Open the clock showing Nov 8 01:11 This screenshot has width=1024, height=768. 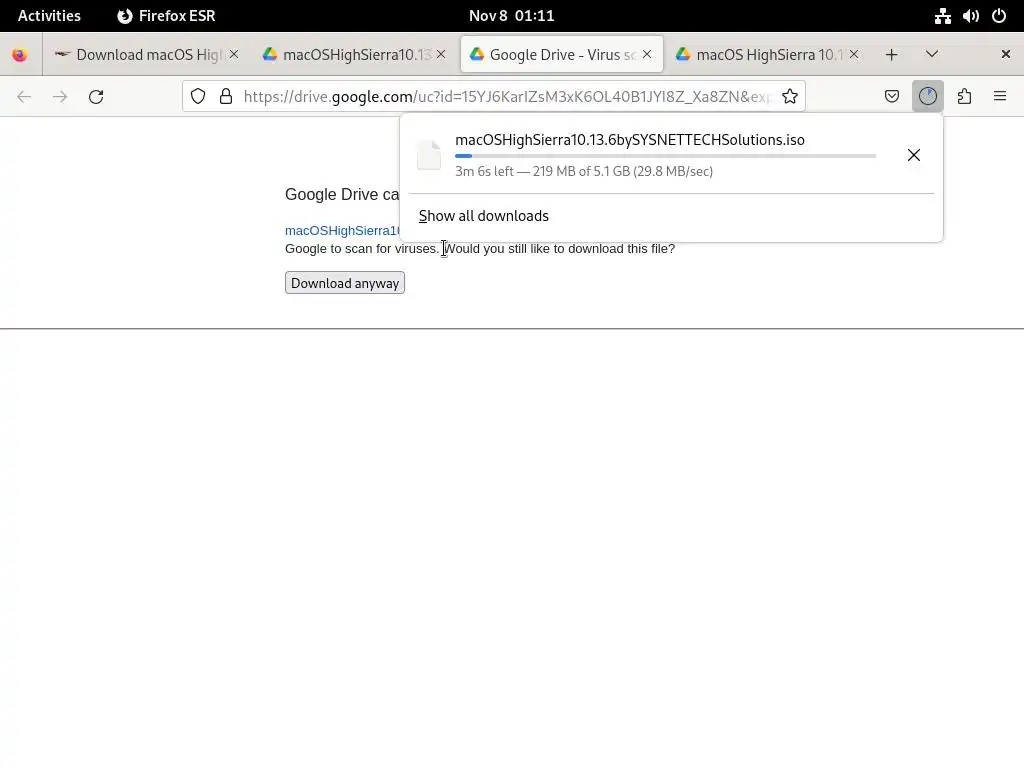click(511, 16)
